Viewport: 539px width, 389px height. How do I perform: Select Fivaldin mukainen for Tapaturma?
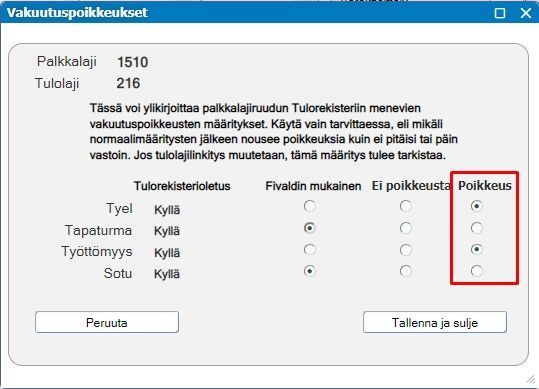coord(310,228)
